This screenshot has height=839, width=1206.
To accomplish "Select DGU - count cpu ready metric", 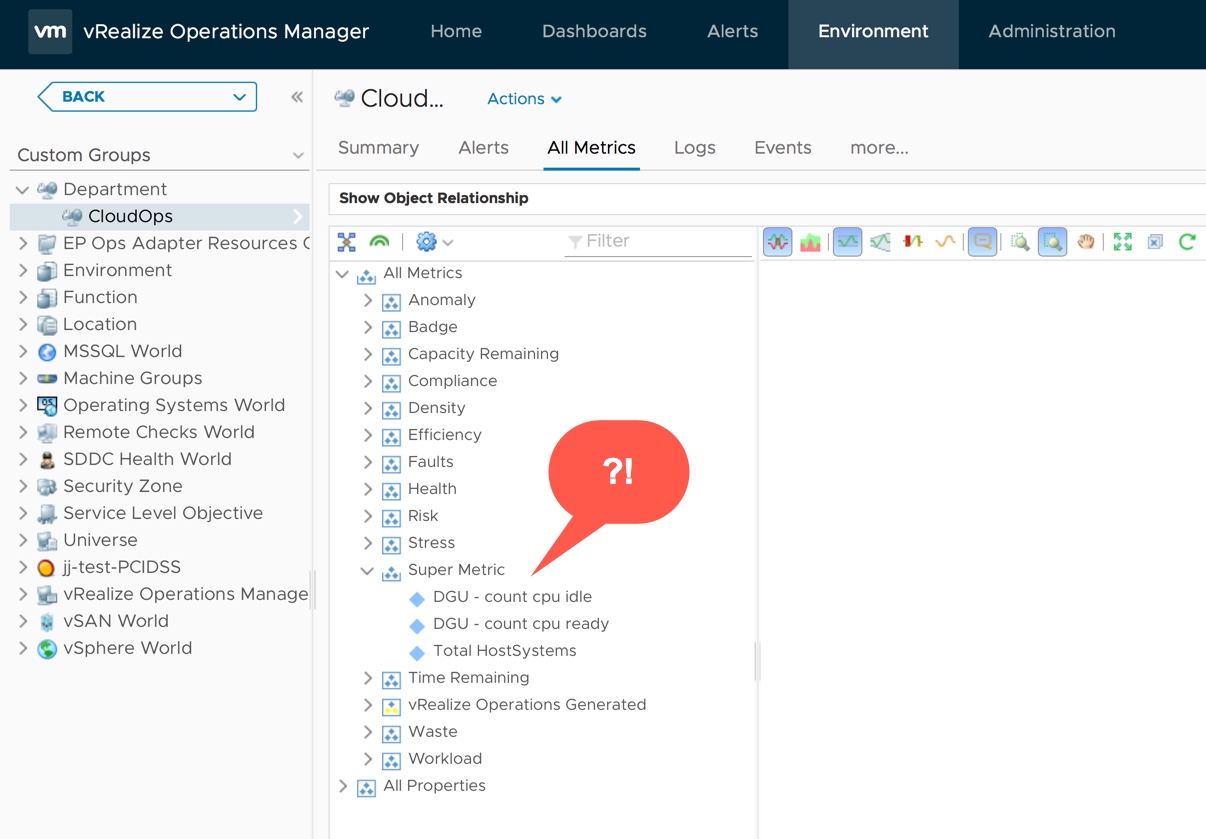I will pyautogui.click(x=521, y=624).
